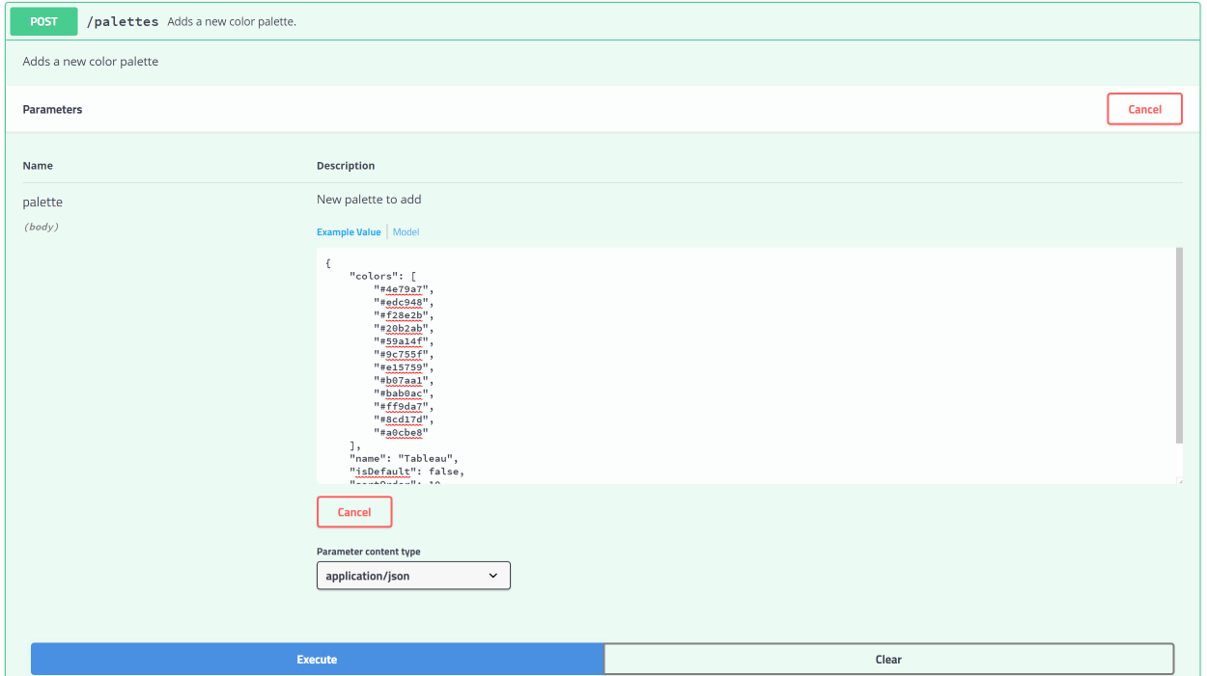Click the "#a0cbe8" color value
The width and height of the screenshot is (1207, 676).
[401, 432]
